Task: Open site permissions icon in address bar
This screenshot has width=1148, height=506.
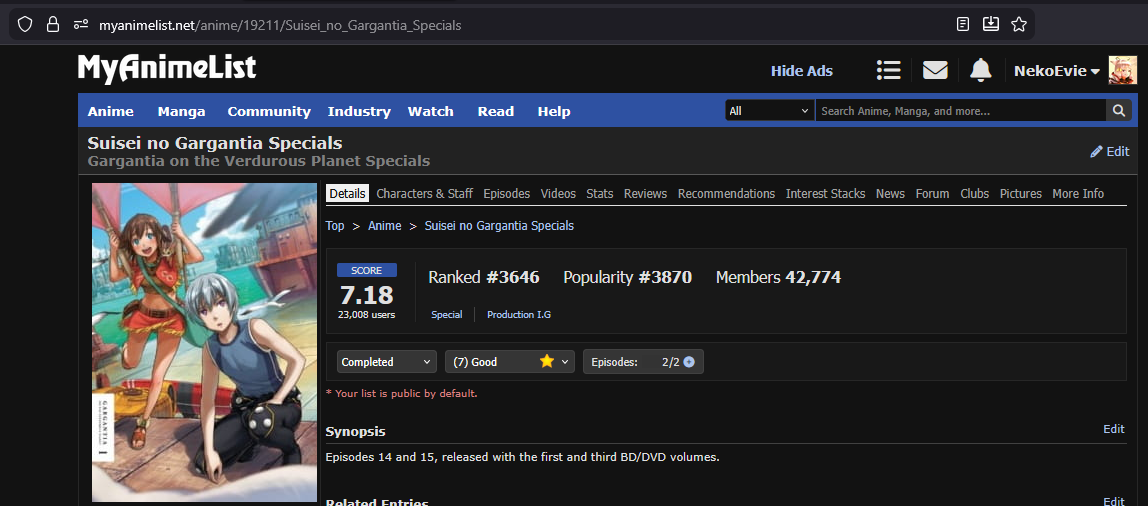Action: pos(81,25)
